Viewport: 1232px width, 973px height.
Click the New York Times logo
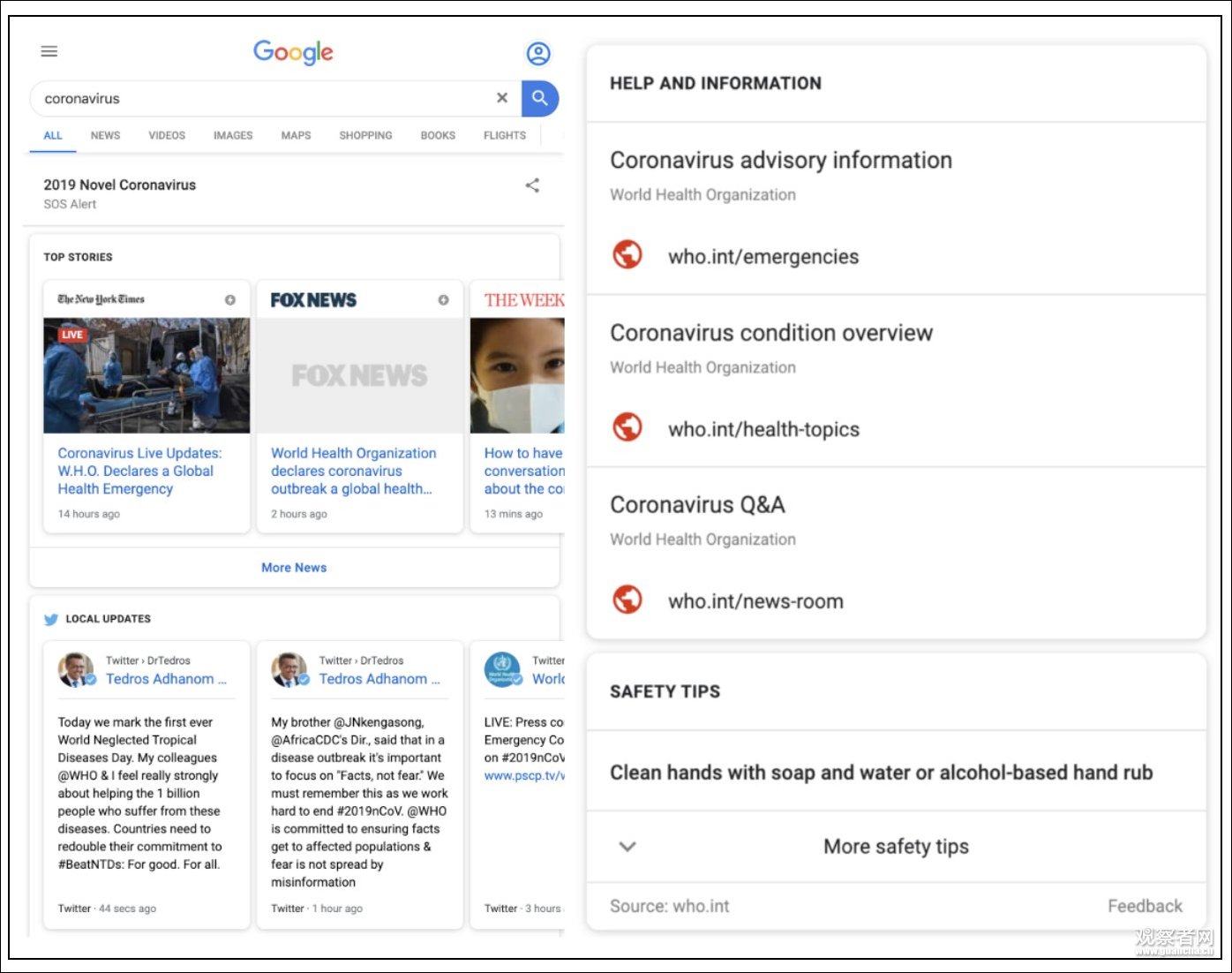pos(101,299)
